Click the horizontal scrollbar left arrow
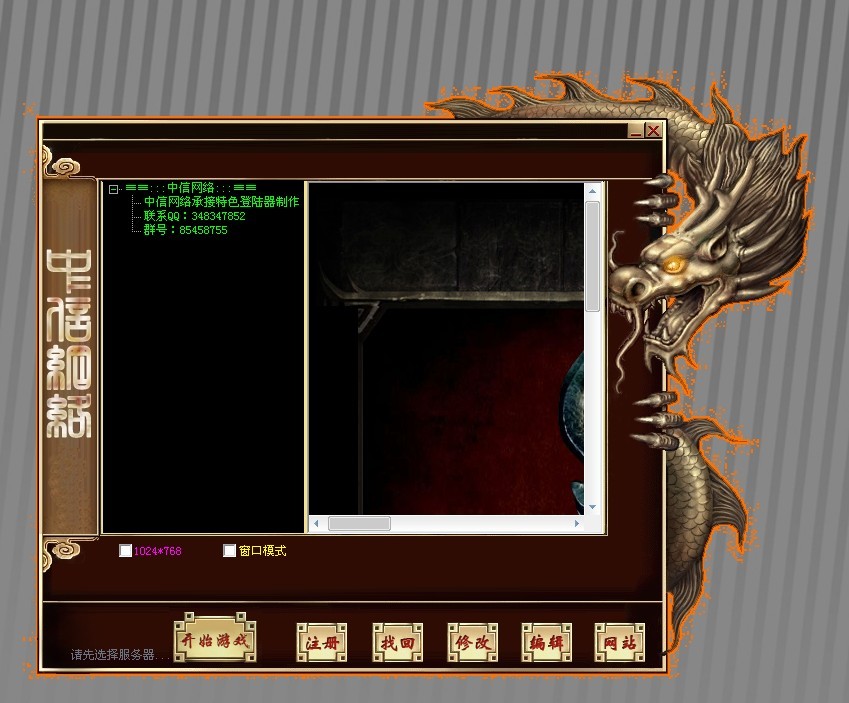Image resolution: width=849 pixels, height=703 pixels. tap(317, 523)
